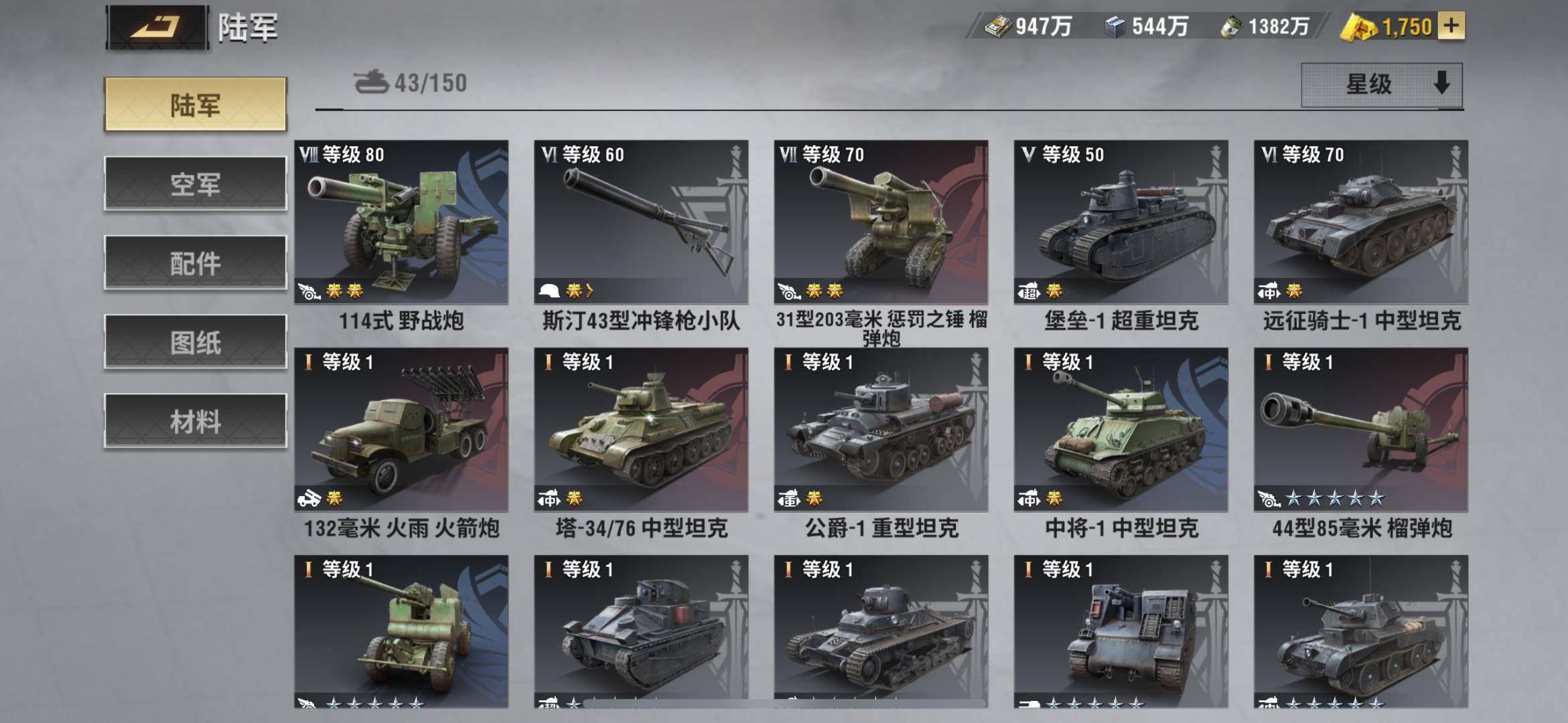Screen dimensions: 1568x723
Task: Click the artillery type icon on 114式 野战炮
Action: point(309,291)
